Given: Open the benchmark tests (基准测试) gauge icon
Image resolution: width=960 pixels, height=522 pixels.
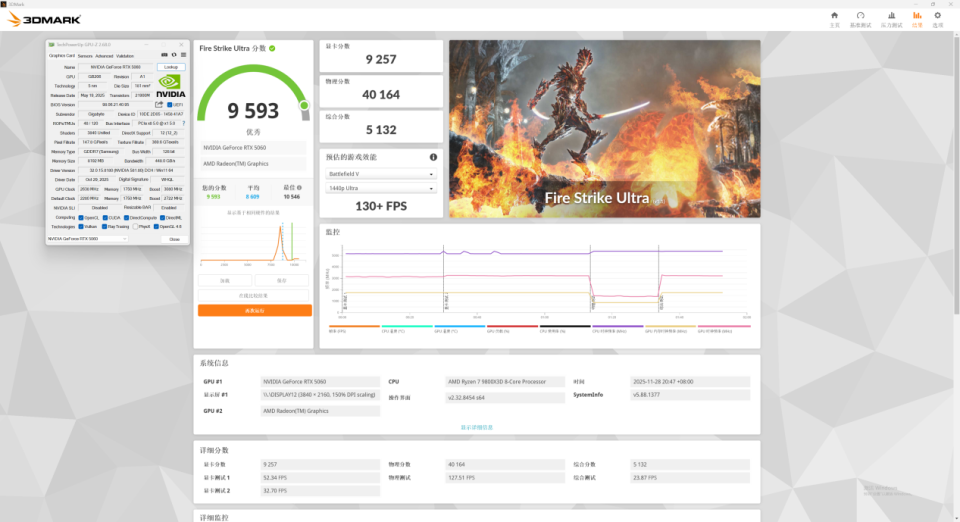Looking at the screenshot, I should (860, 16).
